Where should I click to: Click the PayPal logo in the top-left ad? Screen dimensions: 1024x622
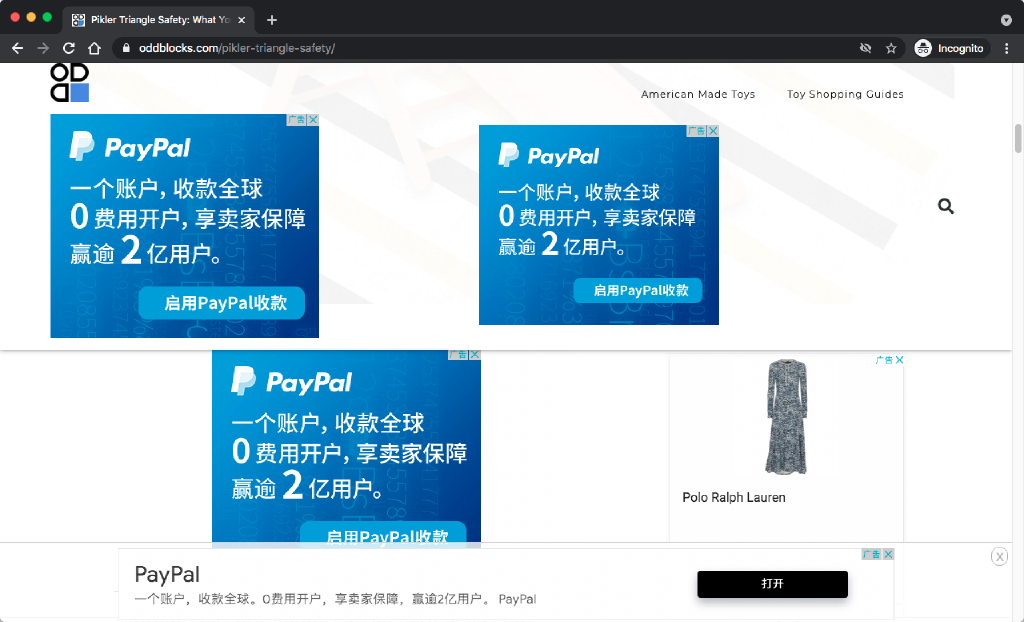tap(130, 147)
